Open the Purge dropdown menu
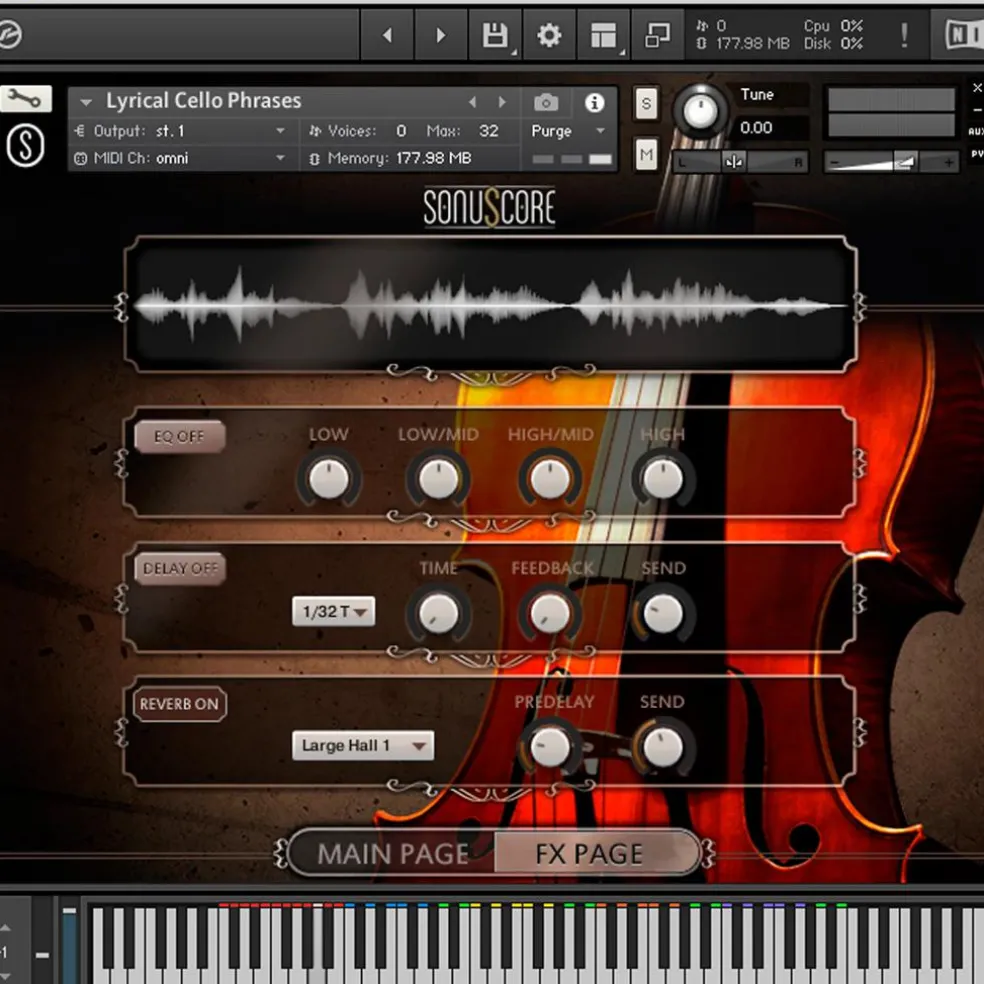984x984 pixels. click(x=569, y=131)
